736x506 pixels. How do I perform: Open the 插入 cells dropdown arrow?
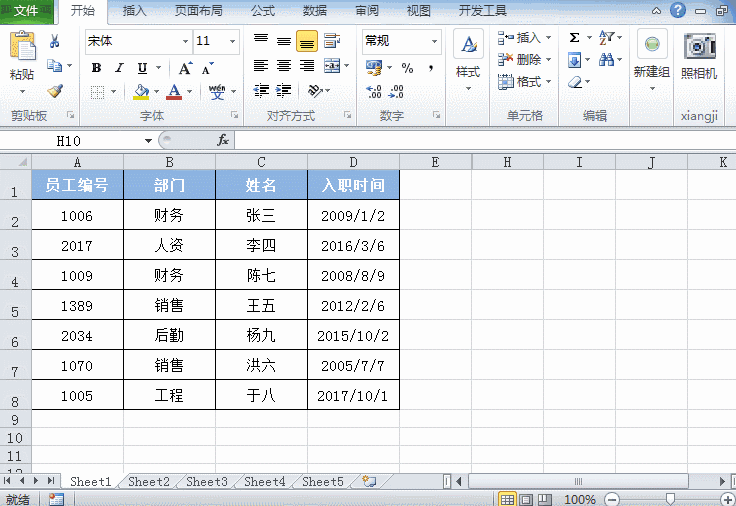tap(548, 37)
